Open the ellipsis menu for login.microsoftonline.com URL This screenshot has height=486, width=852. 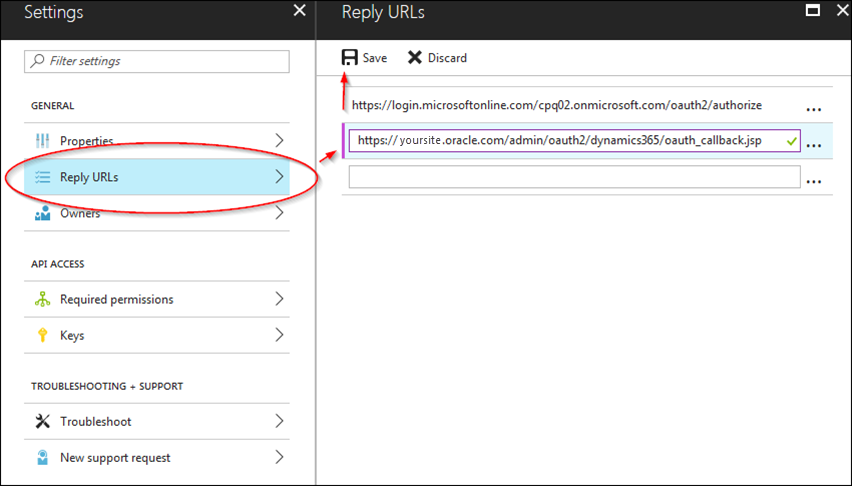click(813, 110)
